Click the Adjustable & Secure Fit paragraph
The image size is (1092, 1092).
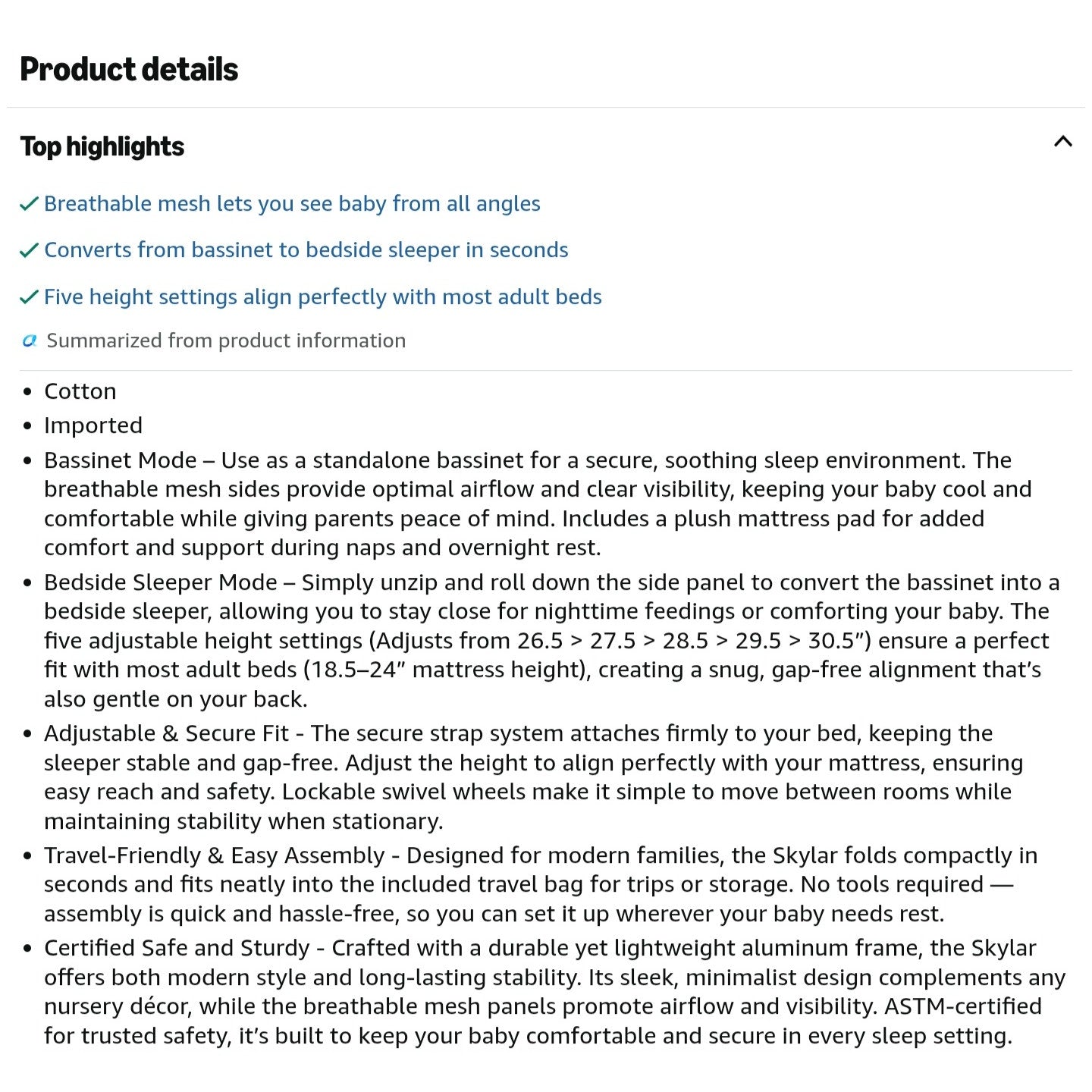(533, 777)
